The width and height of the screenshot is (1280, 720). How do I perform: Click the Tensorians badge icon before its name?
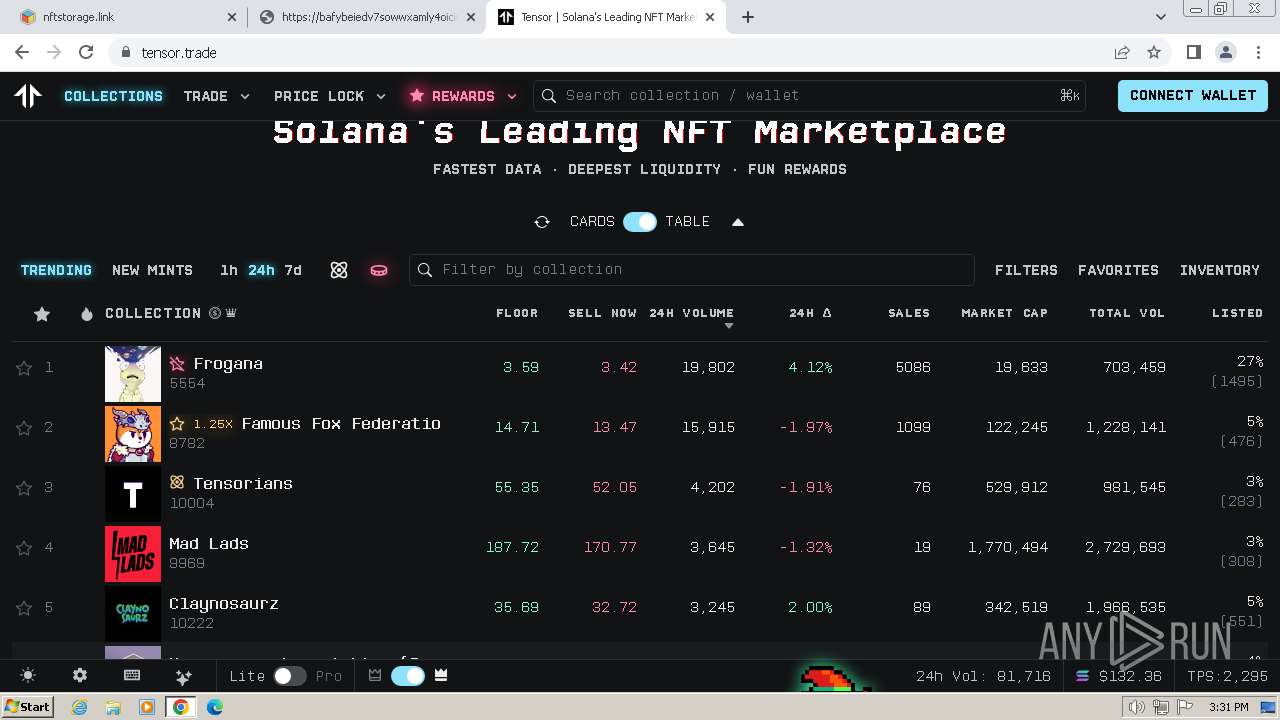(x=177, y=483)
